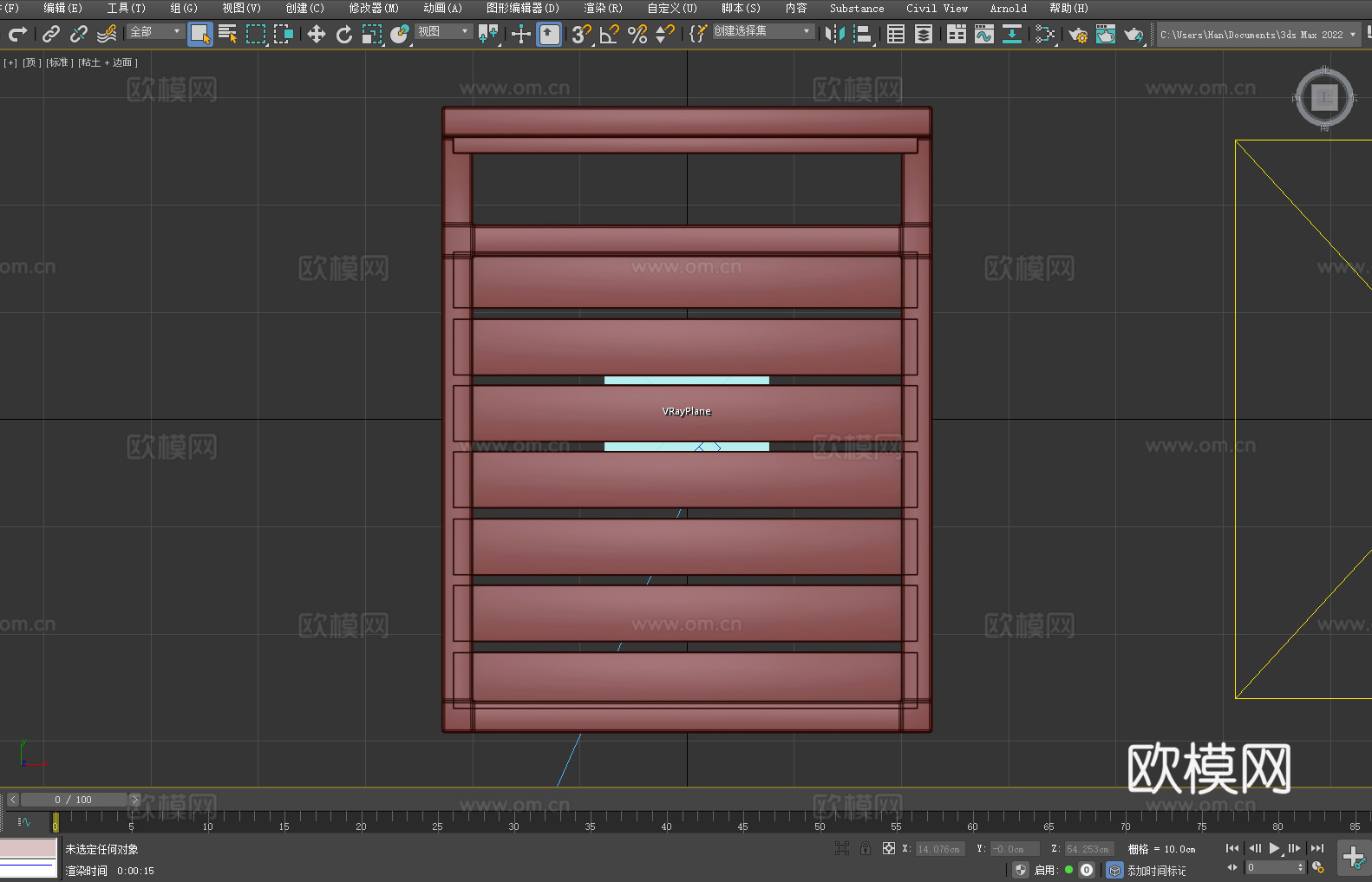This screenshot has width=1372, height=882.
Task: Toggle the 3D Snaps button
Action: pos(581,34)
